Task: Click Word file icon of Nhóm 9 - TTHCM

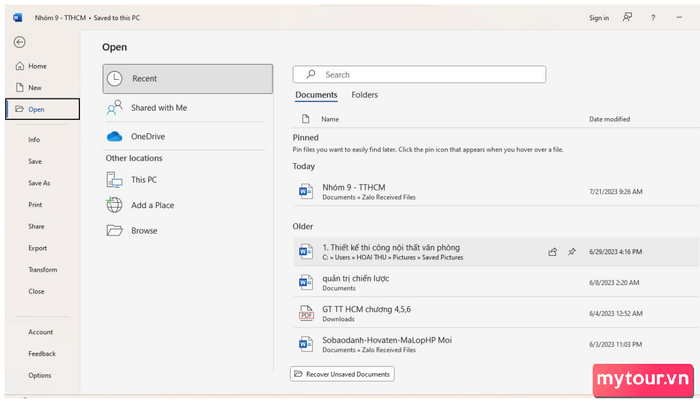Action: pyautogui.click(x=306, y=192)
